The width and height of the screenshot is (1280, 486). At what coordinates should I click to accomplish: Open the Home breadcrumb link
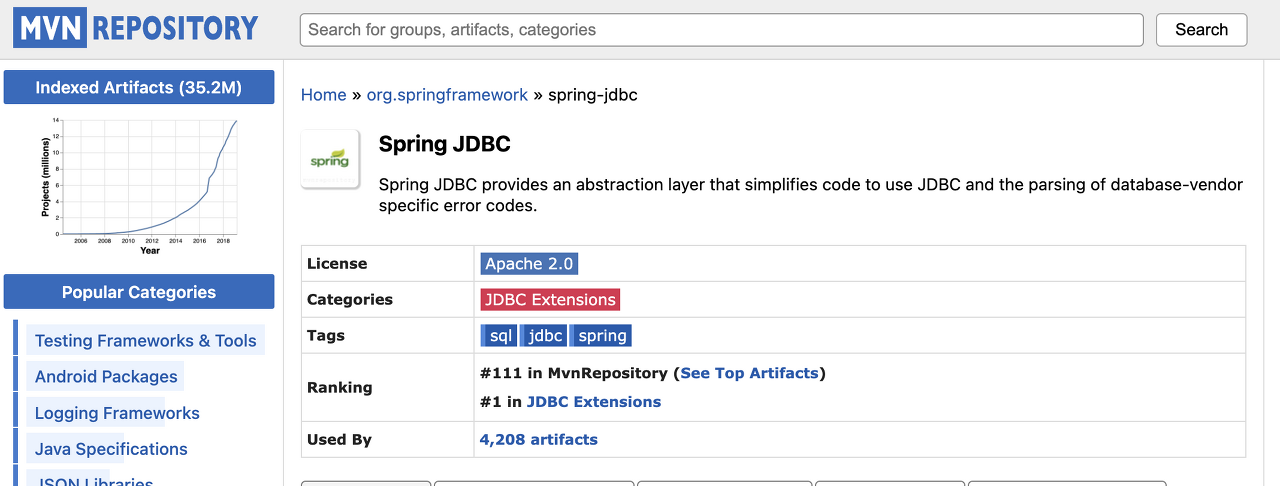tap(323, 95)
